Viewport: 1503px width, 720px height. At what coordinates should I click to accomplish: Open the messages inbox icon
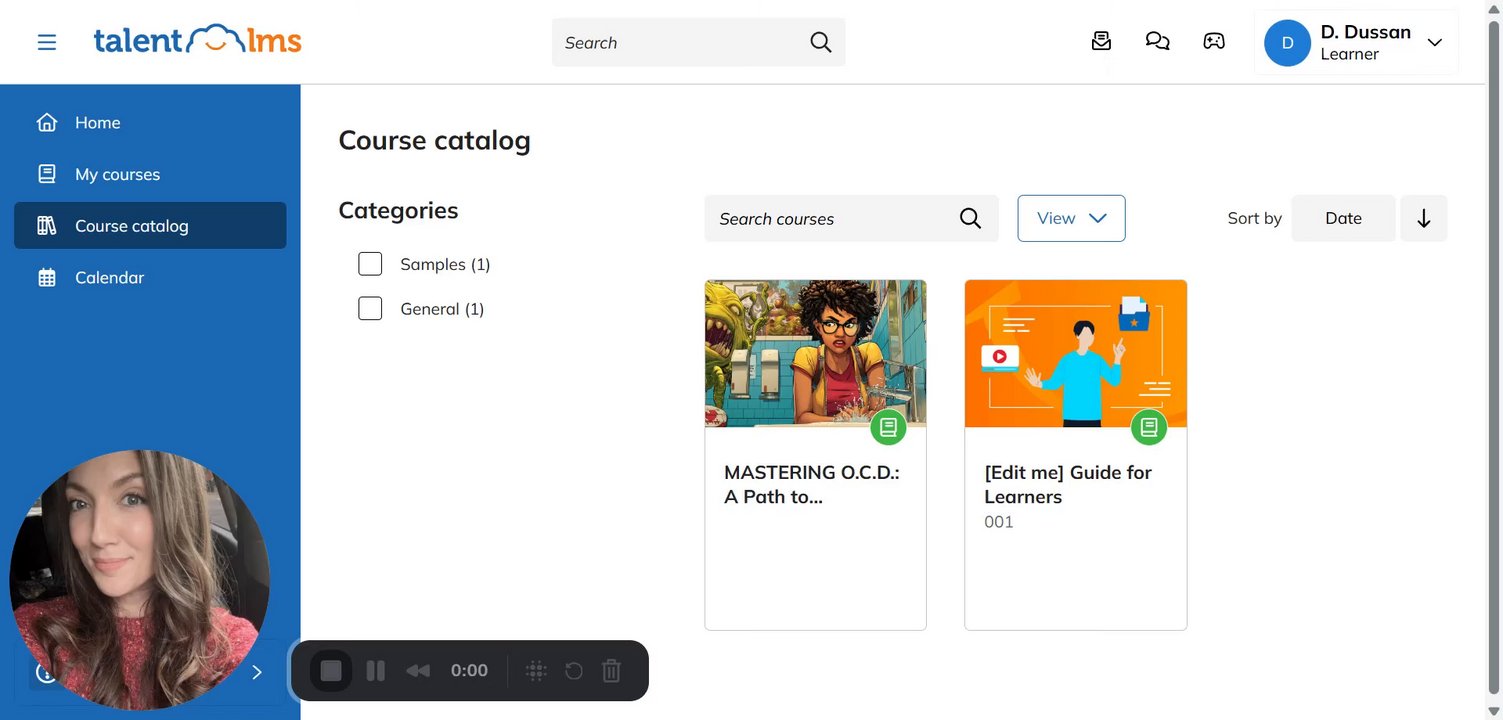tap(1101, 41)
